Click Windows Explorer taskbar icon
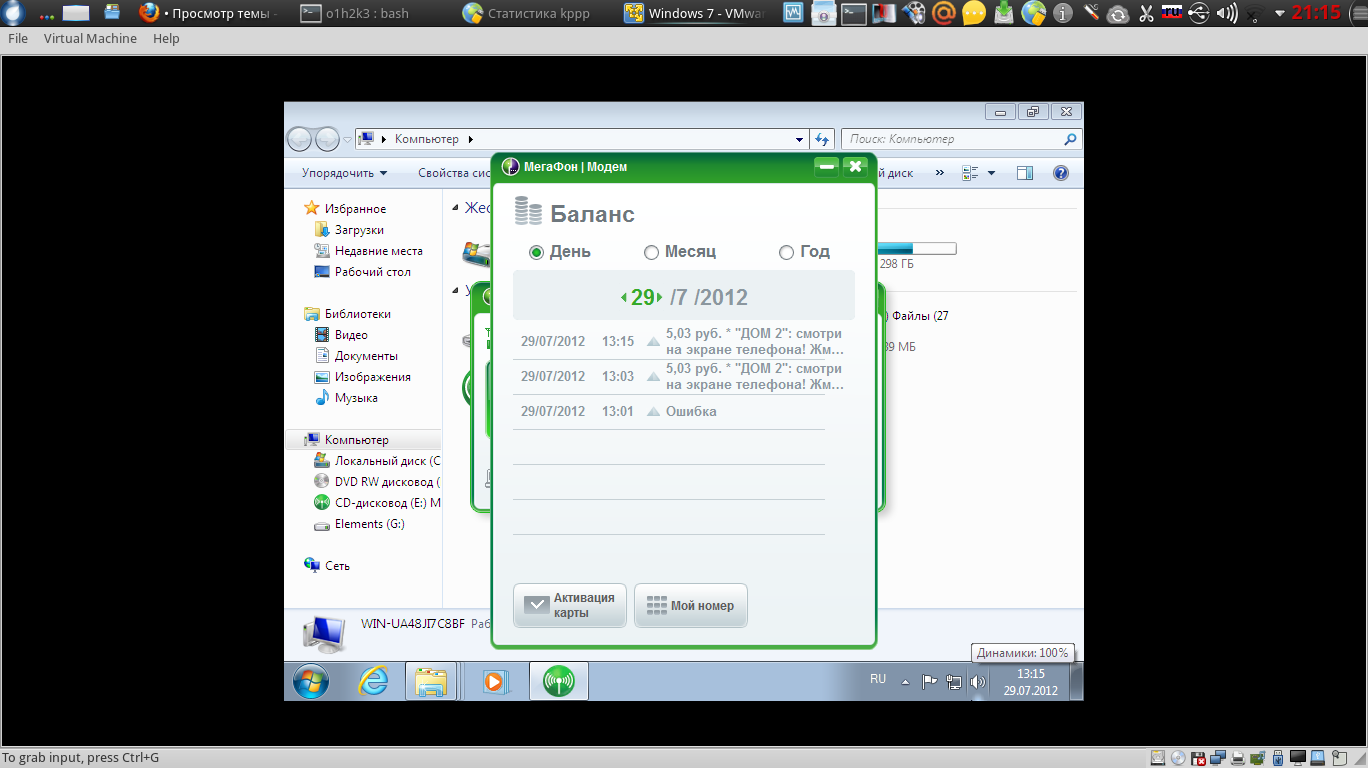Screen dimensions: 1368x768 coord(431,681)
